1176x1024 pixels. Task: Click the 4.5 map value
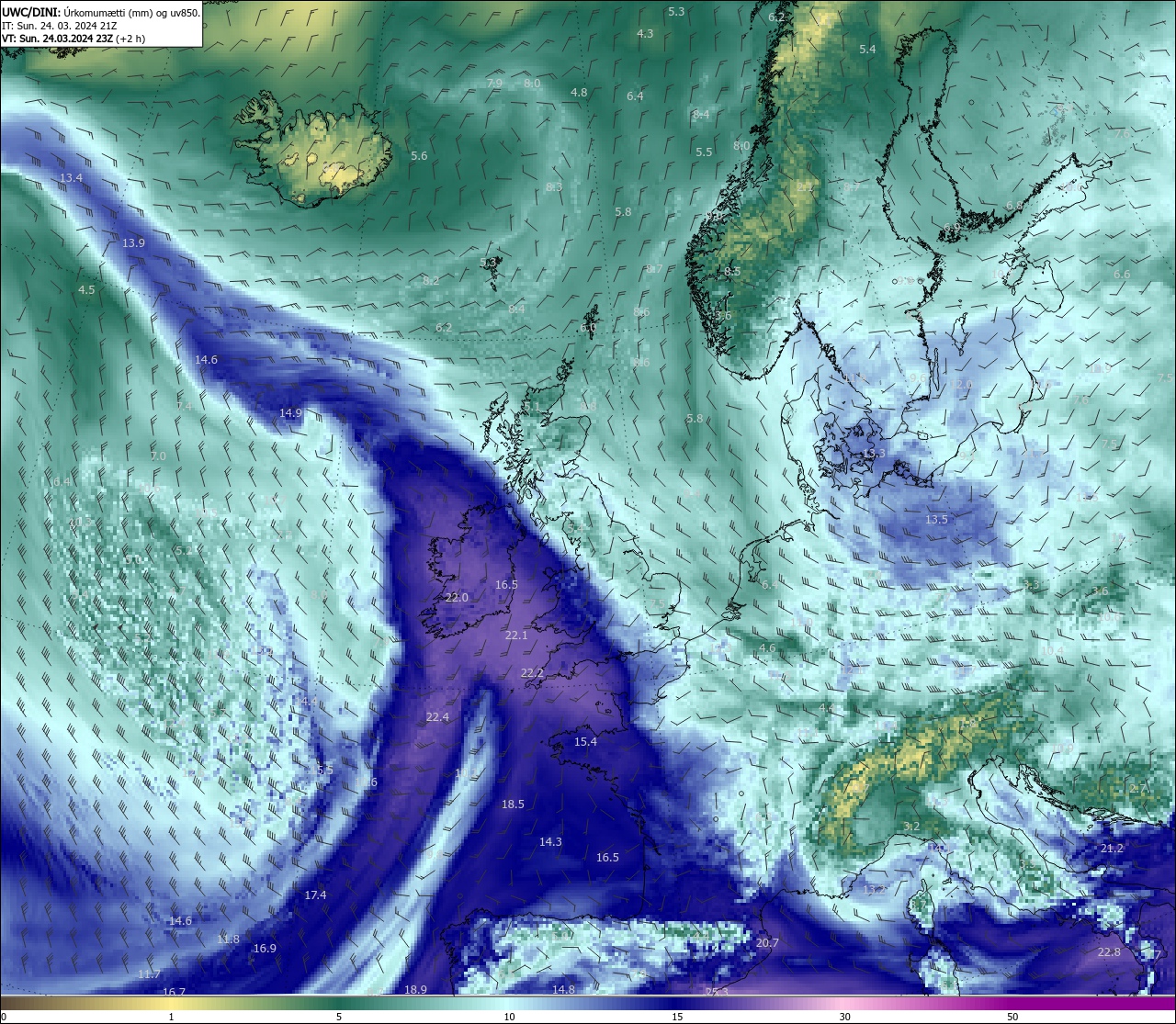tap(86, 289)
